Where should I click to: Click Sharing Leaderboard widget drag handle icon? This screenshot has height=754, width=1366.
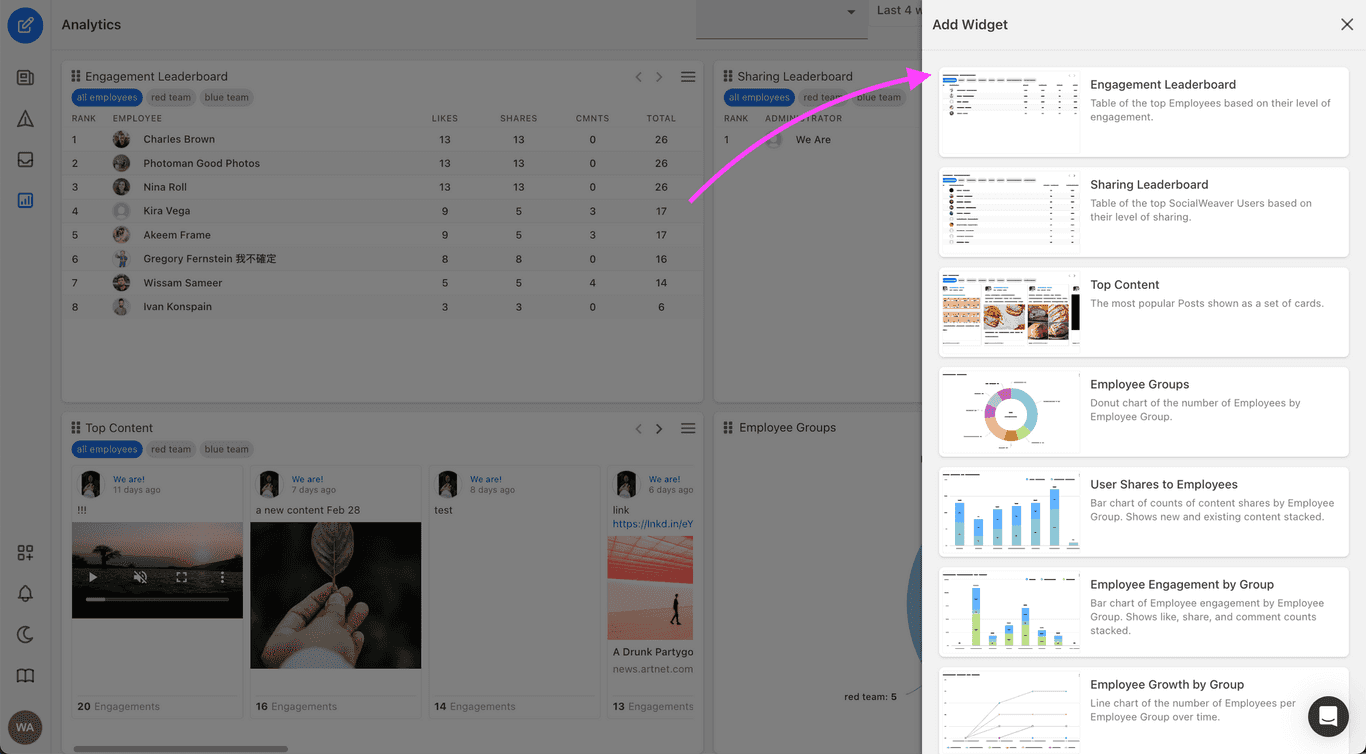coord(728,76)
